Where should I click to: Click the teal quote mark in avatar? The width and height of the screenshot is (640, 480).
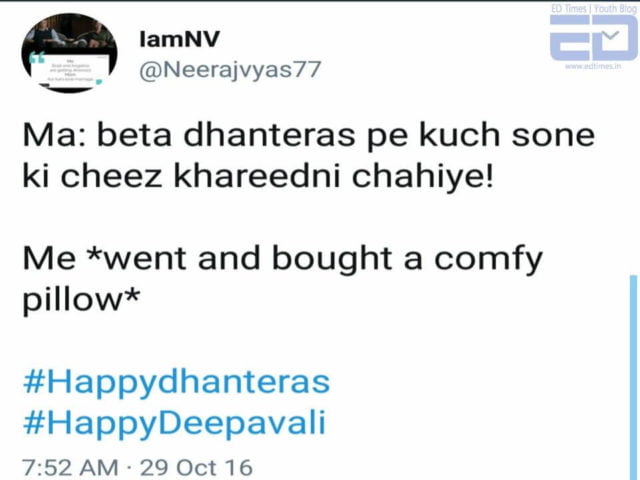click(37, 58)
